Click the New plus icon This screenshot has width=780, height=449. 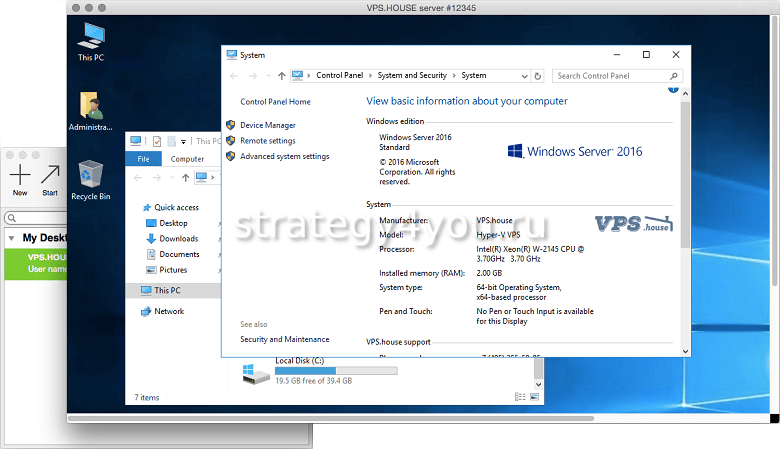pos(20,176)
